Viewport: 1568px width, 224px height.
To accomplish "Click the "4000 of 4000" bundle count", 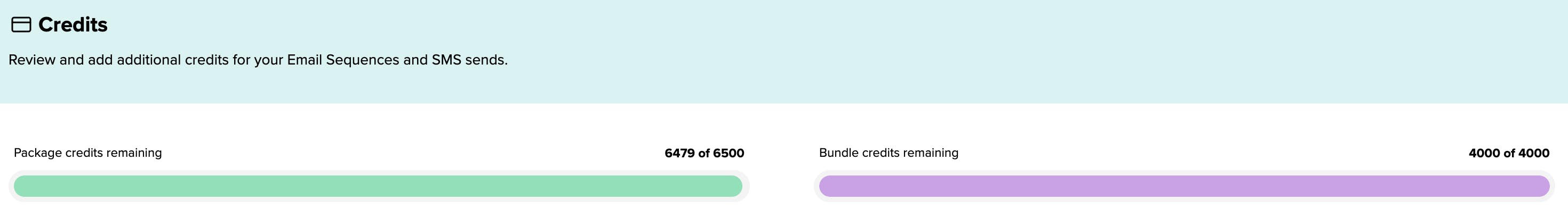I will pyautogui.click(x=1508, y=154).
